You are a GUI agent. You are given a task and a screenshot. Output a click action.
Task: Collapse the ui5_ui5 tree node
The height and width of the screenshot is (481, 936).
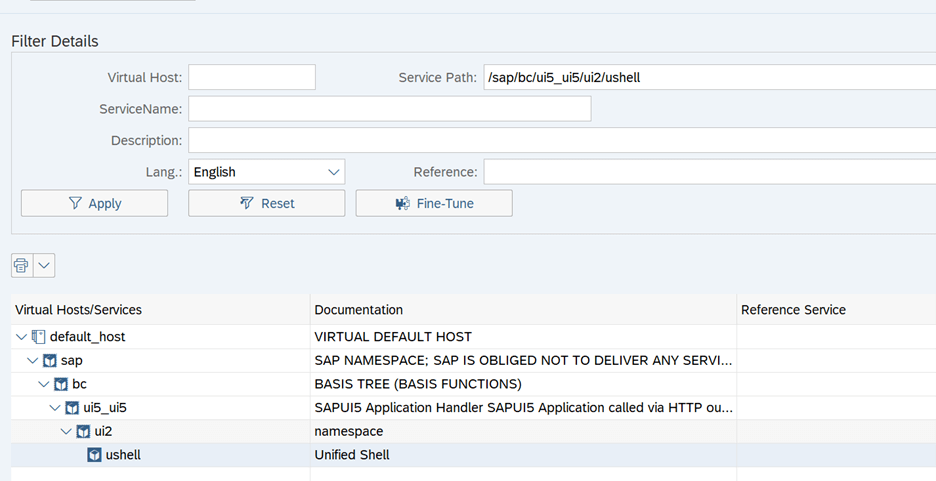pyautogui.click(x=55, y=408)
